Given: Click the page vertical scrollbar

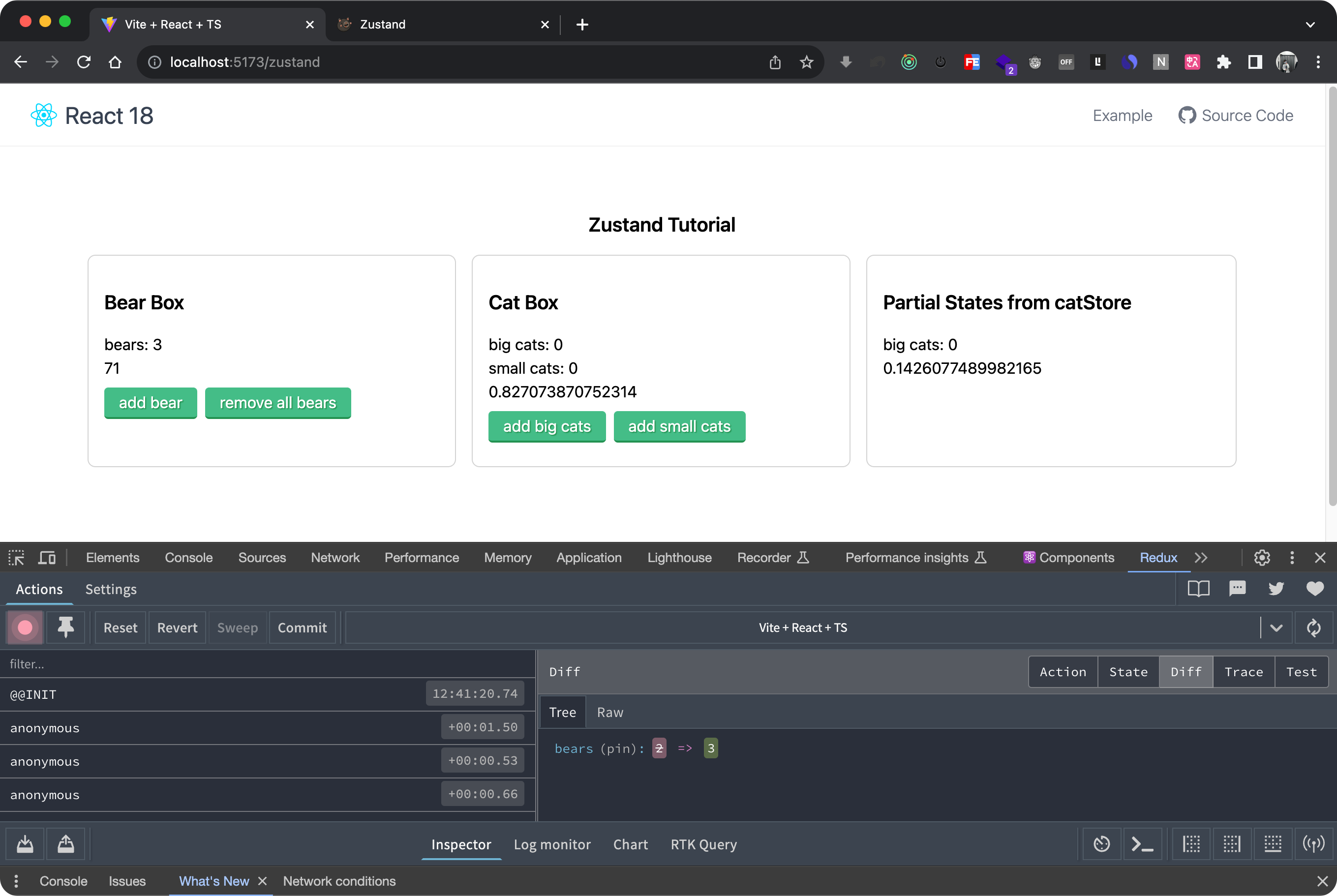Looking at the screenshot, I should [1332, 297].
